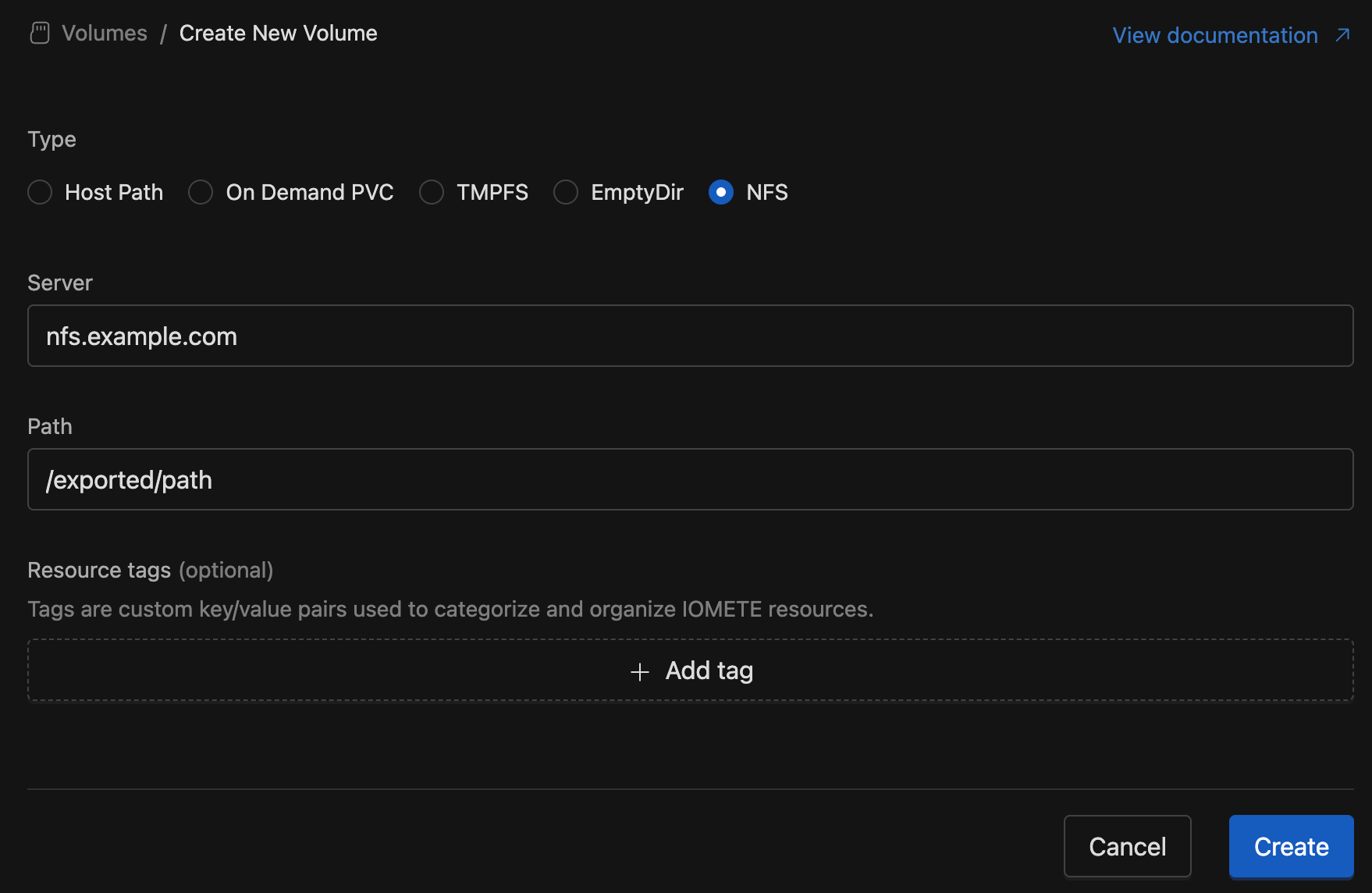Image resolution: width=1372 pixels, height=893 pixels.
Task: Select the NFS radio button
Action: point(721,192)
